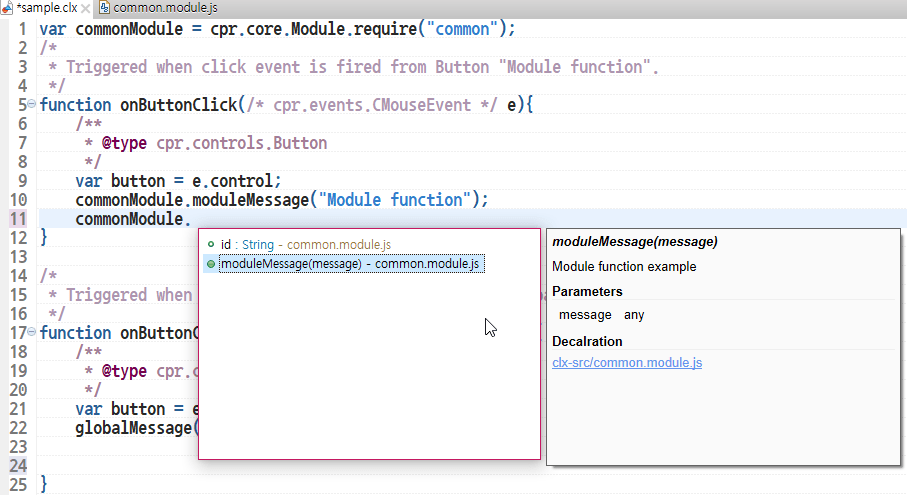Click line number 24 in the gutter
Viewport: 907px width, 495px height.
(x=18, y=466)
